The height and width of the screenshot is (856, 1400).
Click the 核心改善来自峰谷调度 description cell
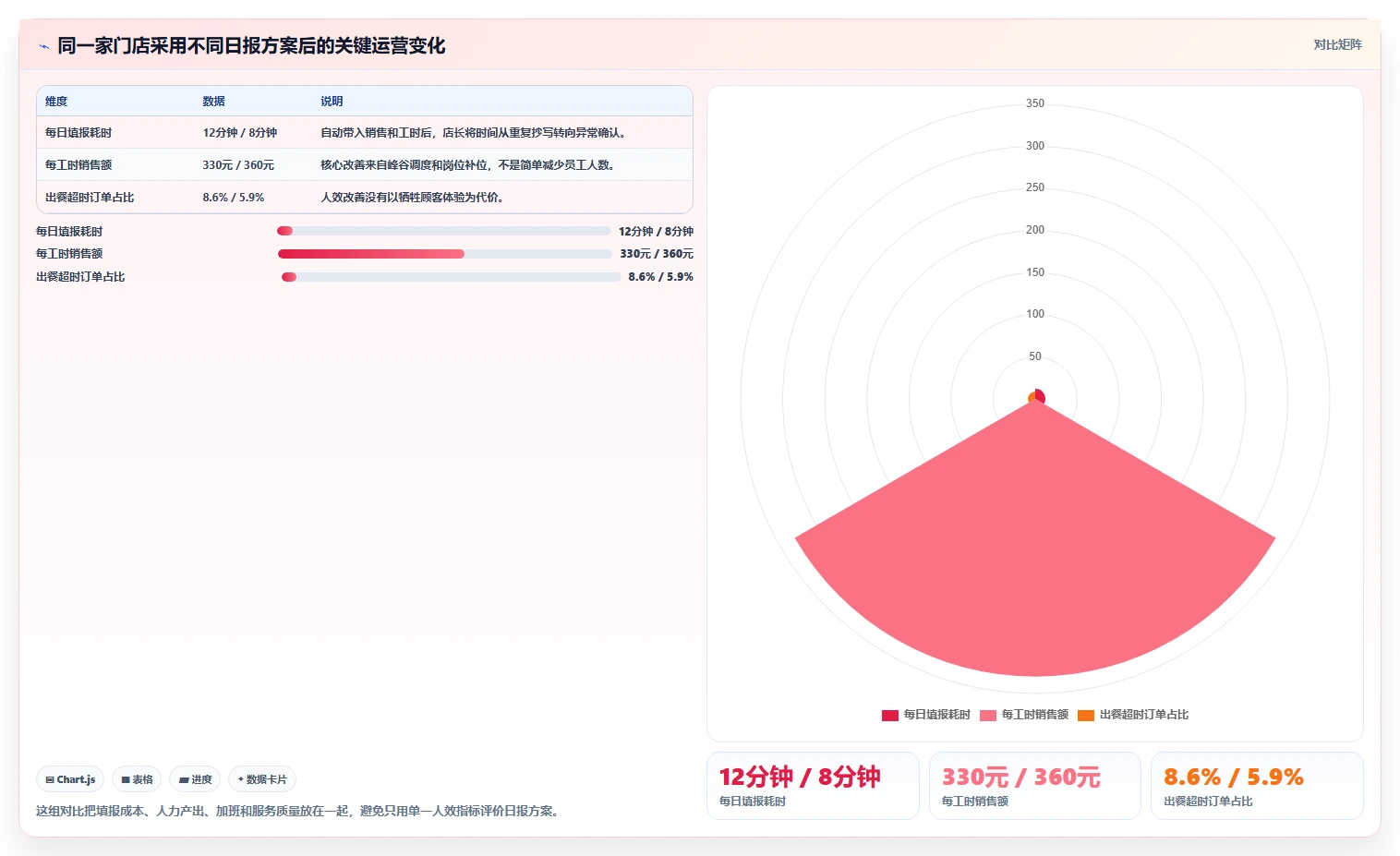[x=470, y=165]
